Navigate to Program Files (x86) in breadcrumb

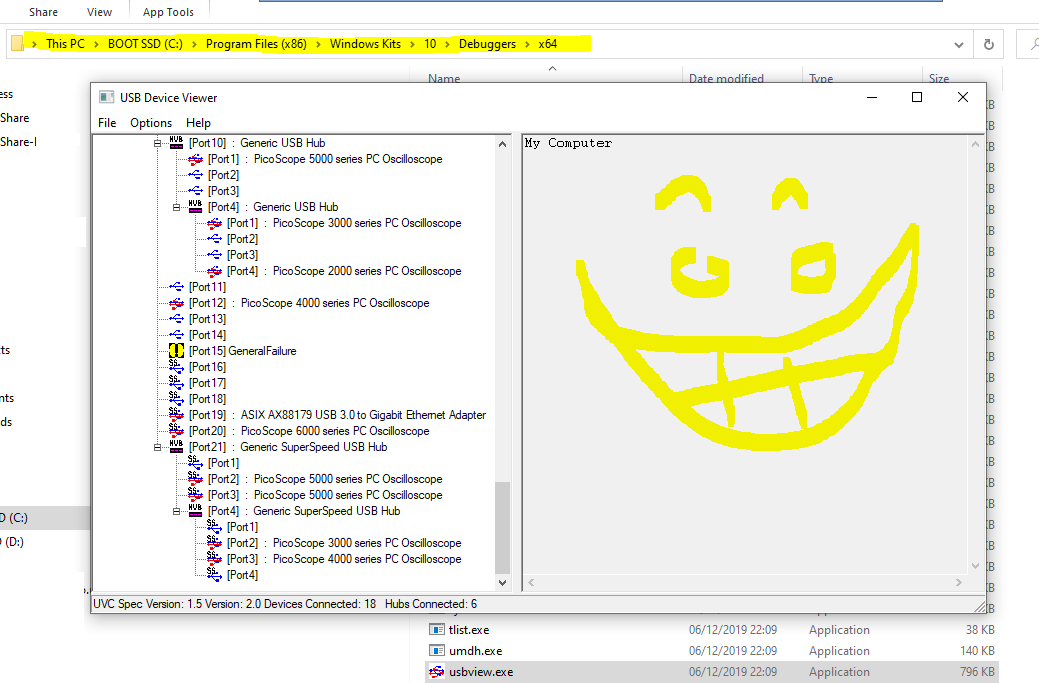point(256,44)
